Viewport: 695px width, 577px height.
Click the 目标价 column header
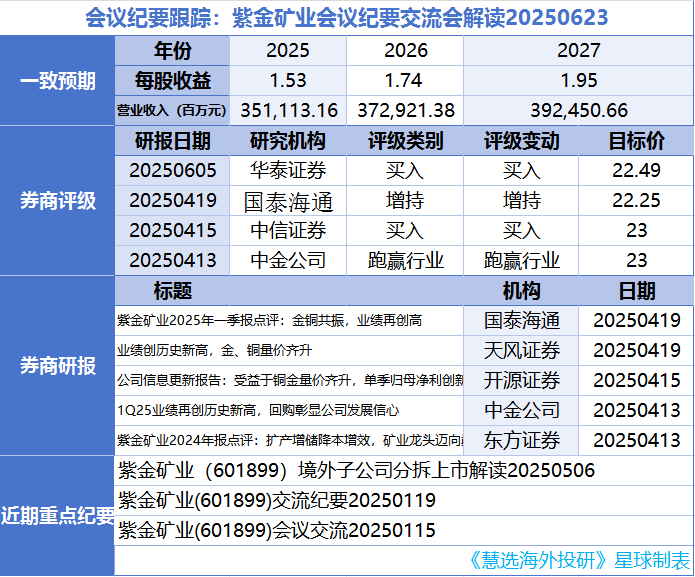click(636, 141)
